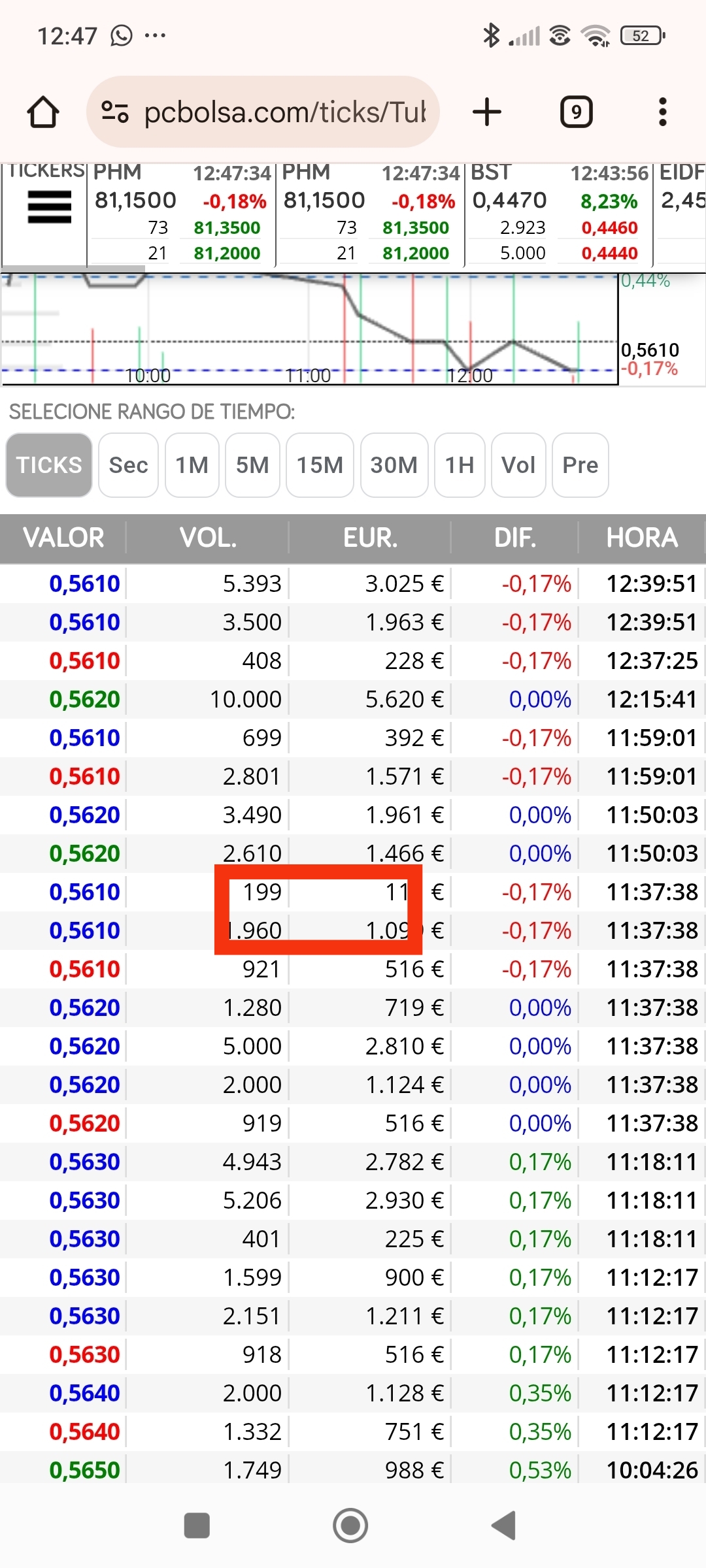This screenshot has height=1568, width=706.
Task: Click the 5.620 € amount cell
Action: [x=405, y=699]
